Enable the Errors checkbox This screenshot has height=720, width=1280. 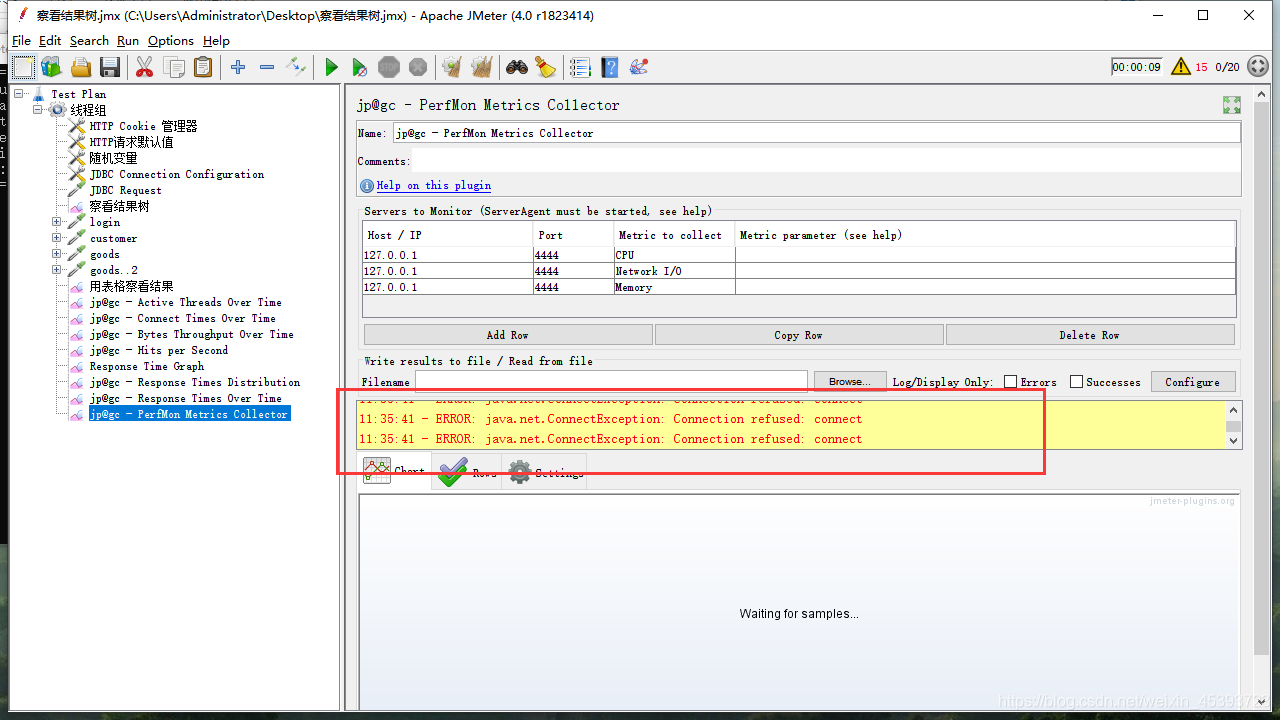[x=1010, y=382]
